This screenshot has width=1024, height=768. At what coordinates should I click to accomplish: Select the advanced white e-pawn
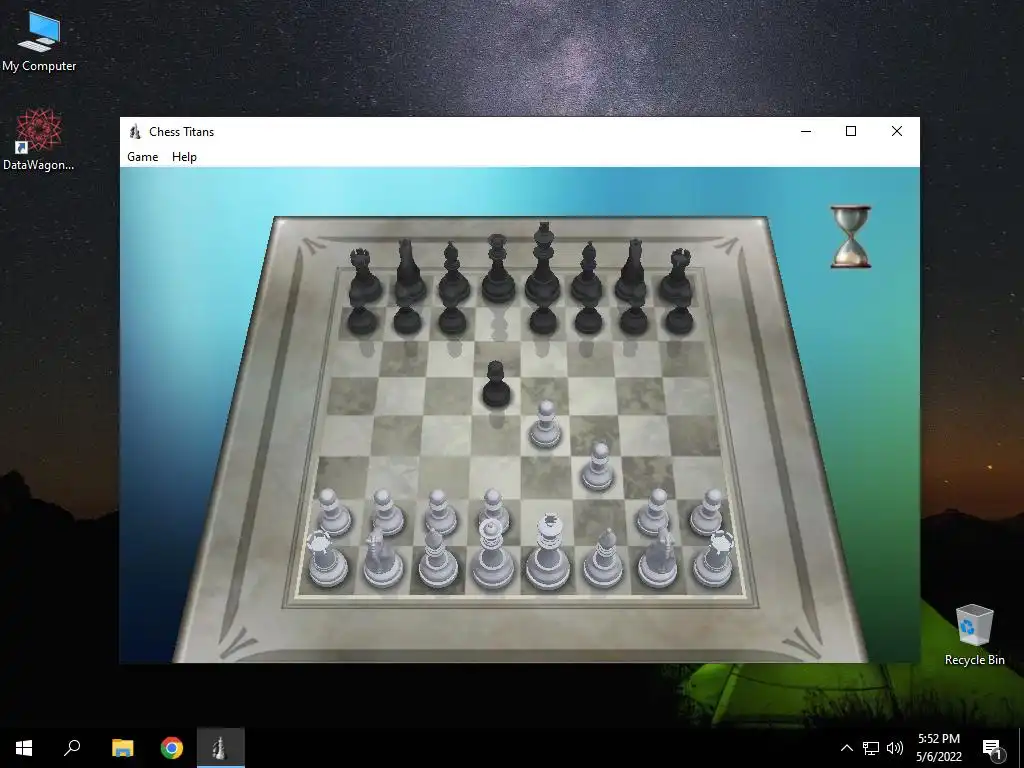(545, 424)
